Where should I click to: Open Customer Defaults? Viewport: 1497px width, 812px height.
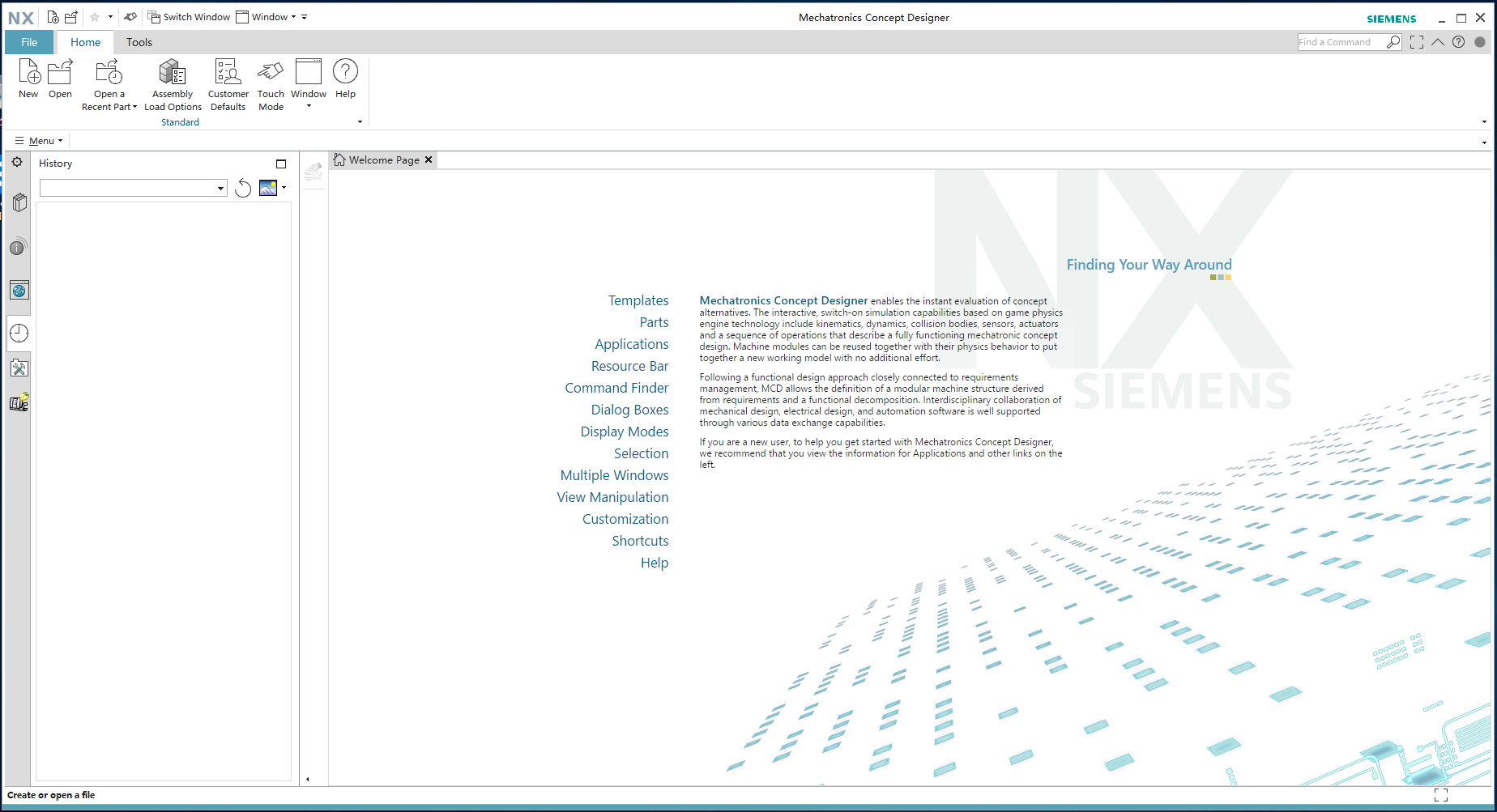coord(228,84)
